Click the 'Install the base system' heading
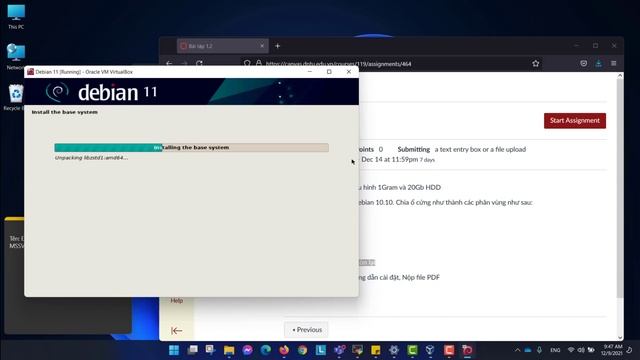The height and width of the screenshot is (360, 640). (x=64, y=112)
